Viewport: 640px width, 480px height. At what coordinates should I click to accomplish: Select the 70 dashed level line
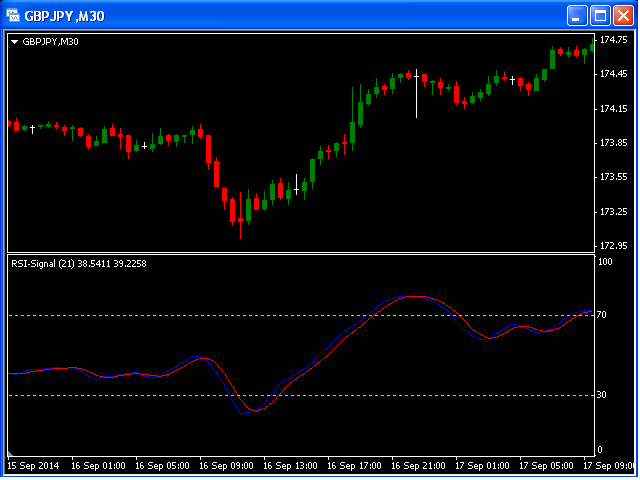click(x=300, y=316)
